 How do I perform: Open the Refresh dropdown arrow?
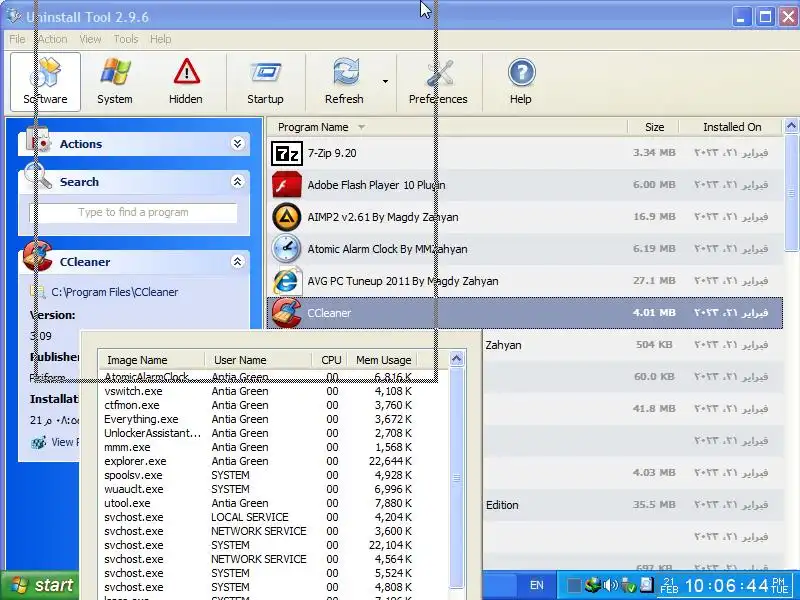pyautogui.click(x=385, y=81)
